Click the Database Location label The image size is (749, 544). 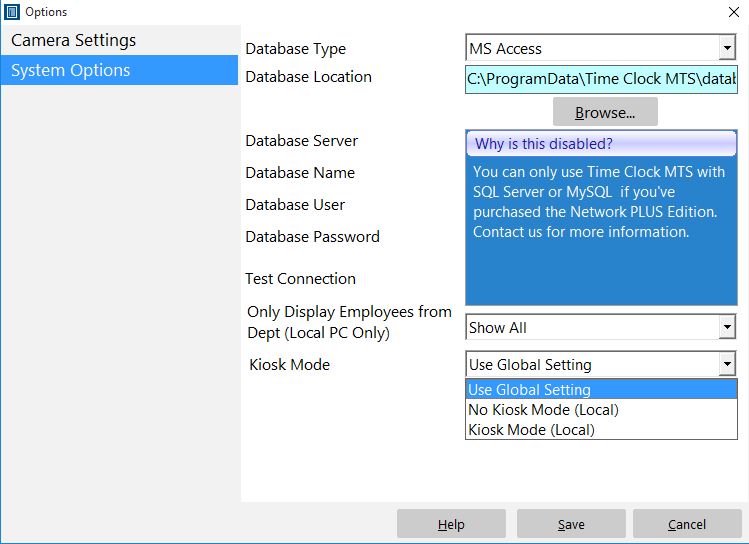click(309, 77)
